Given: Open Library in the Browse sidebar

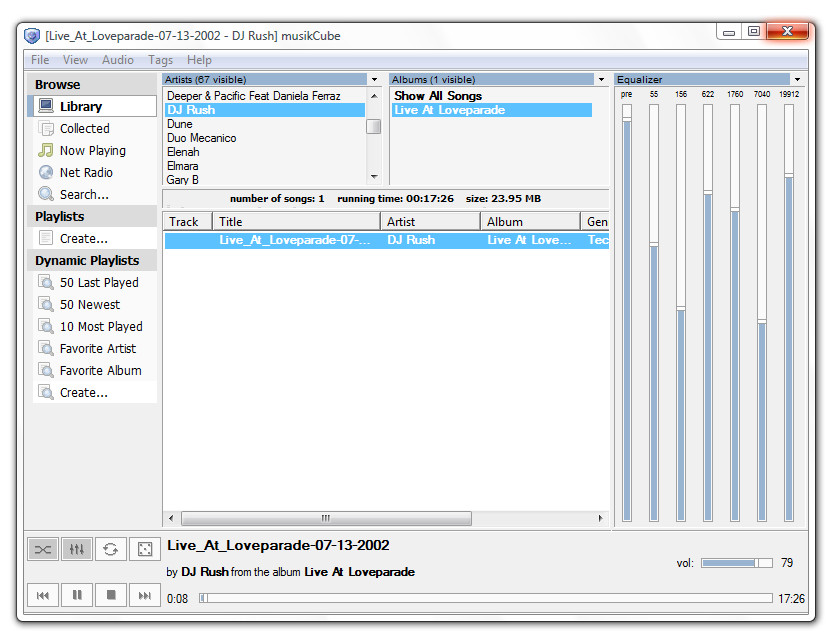Looking at the screenshot, I should 95,106.
